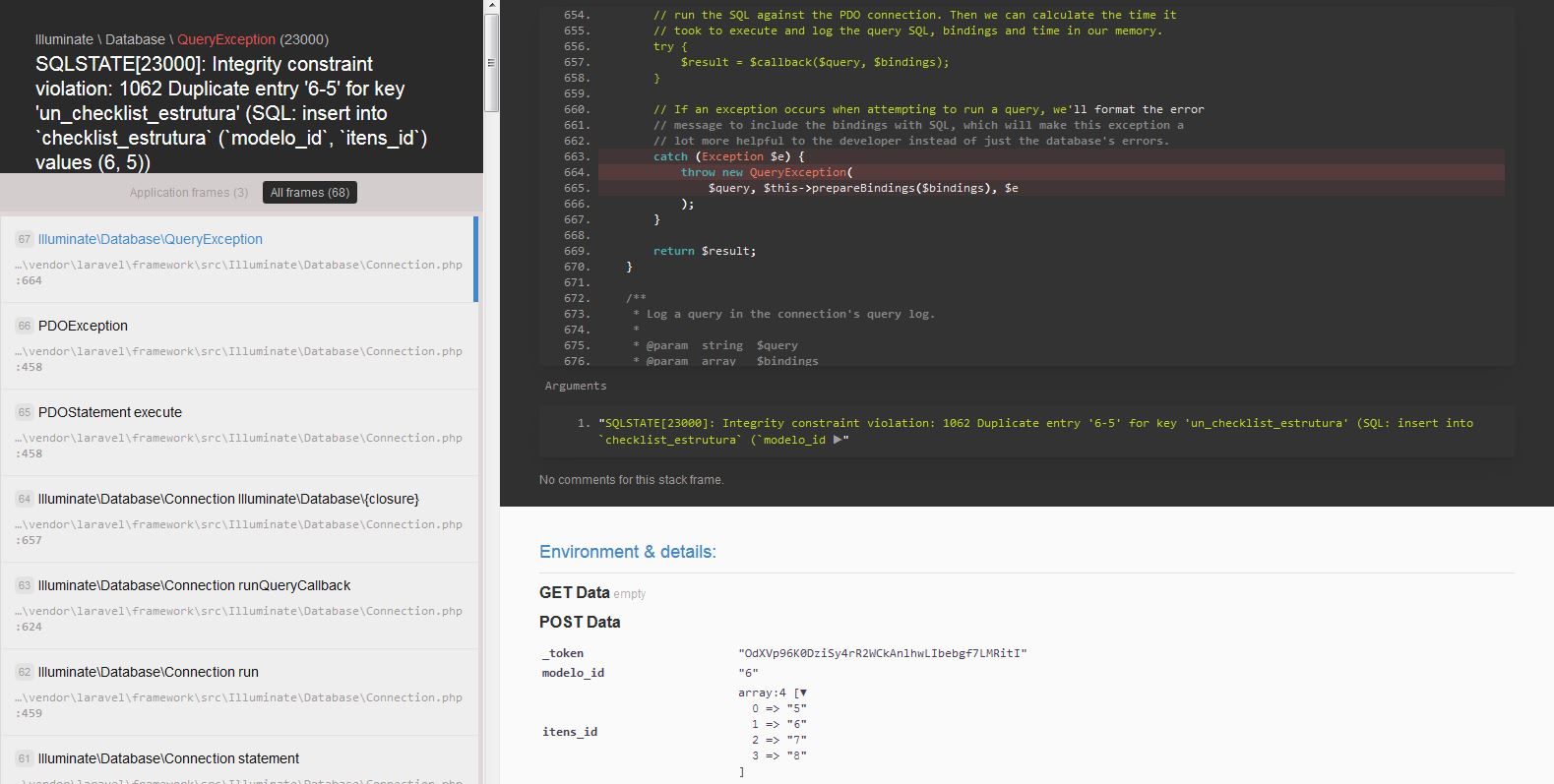Viewport: 1554px width, 784px height.
Task: Select frame 64 Connection {closure}
Action: click(238, 518)
